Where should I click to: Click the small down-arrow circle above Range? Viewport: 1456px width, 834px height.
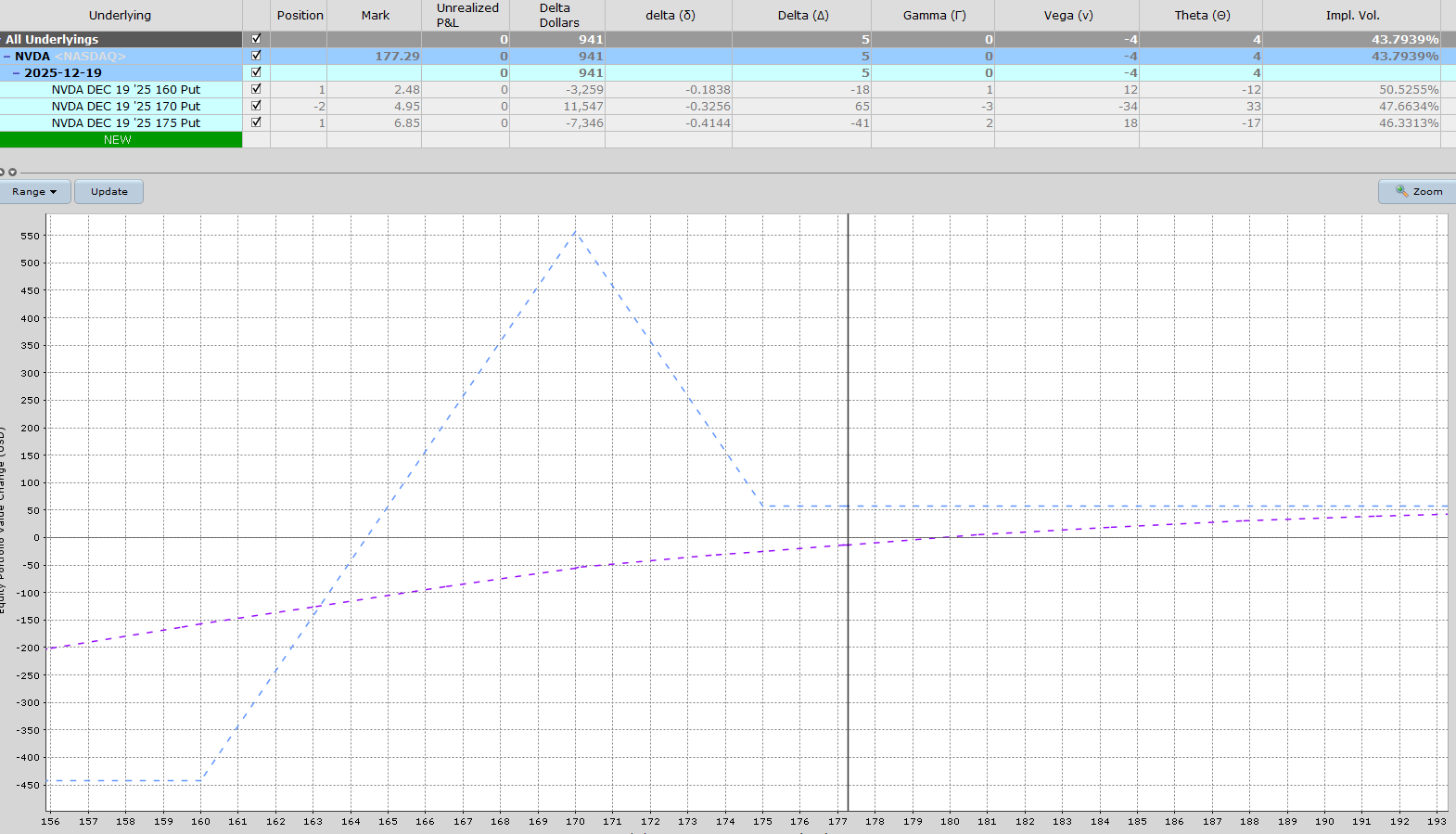(x=12, y=172)
